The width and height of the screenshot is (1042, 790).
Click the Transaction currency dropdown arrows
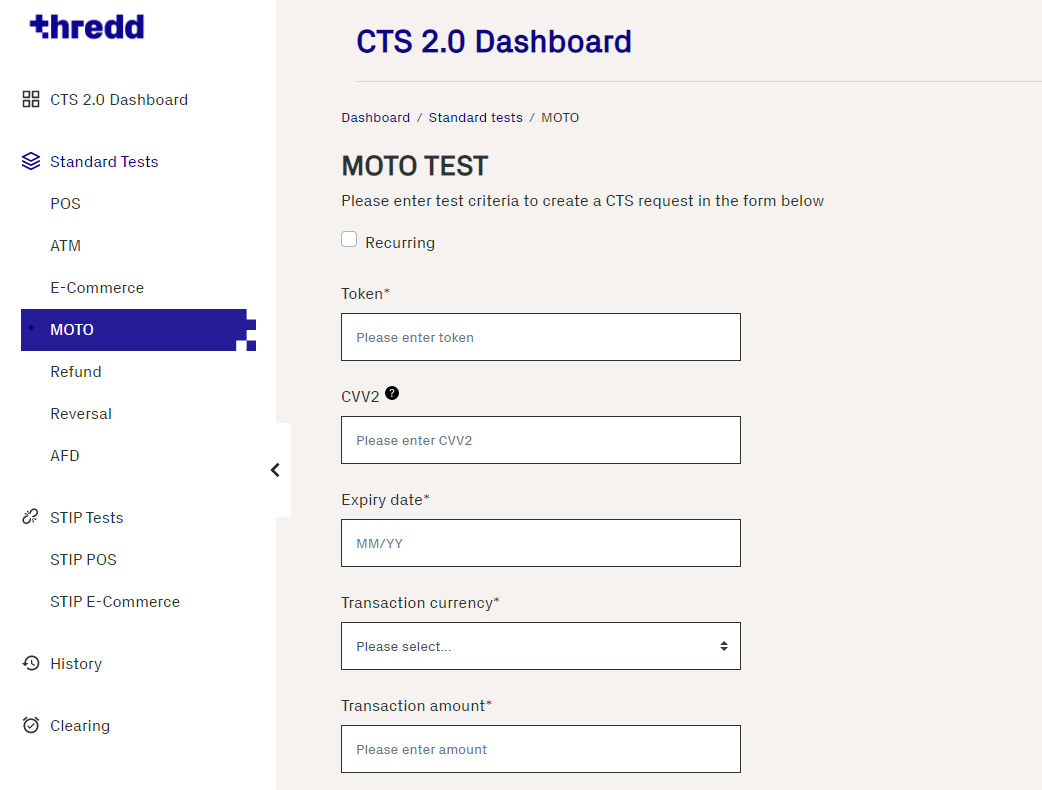(724, 646)
